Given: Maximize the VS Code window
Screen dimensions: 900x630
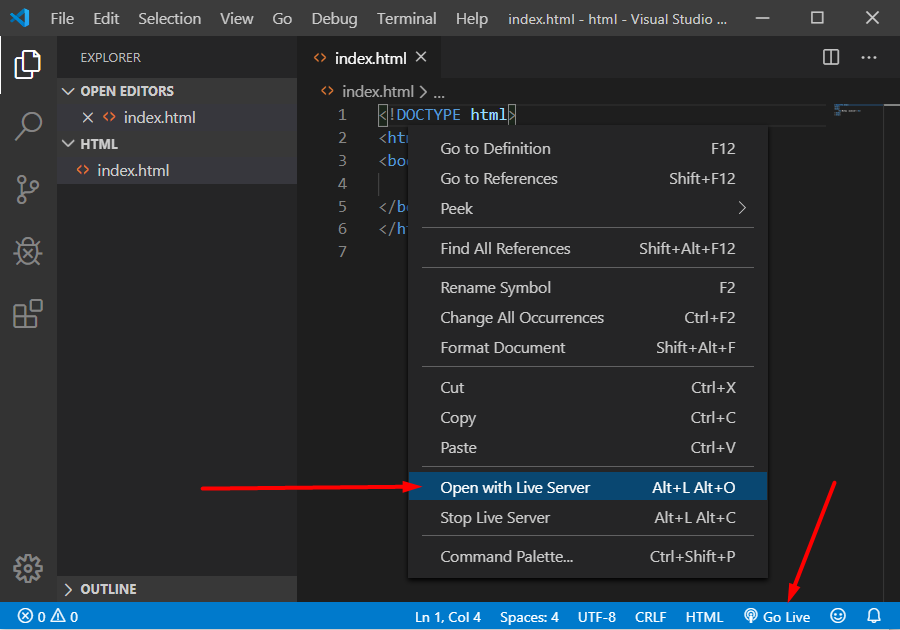Looking at the screenshot, I should pos(817,18).
